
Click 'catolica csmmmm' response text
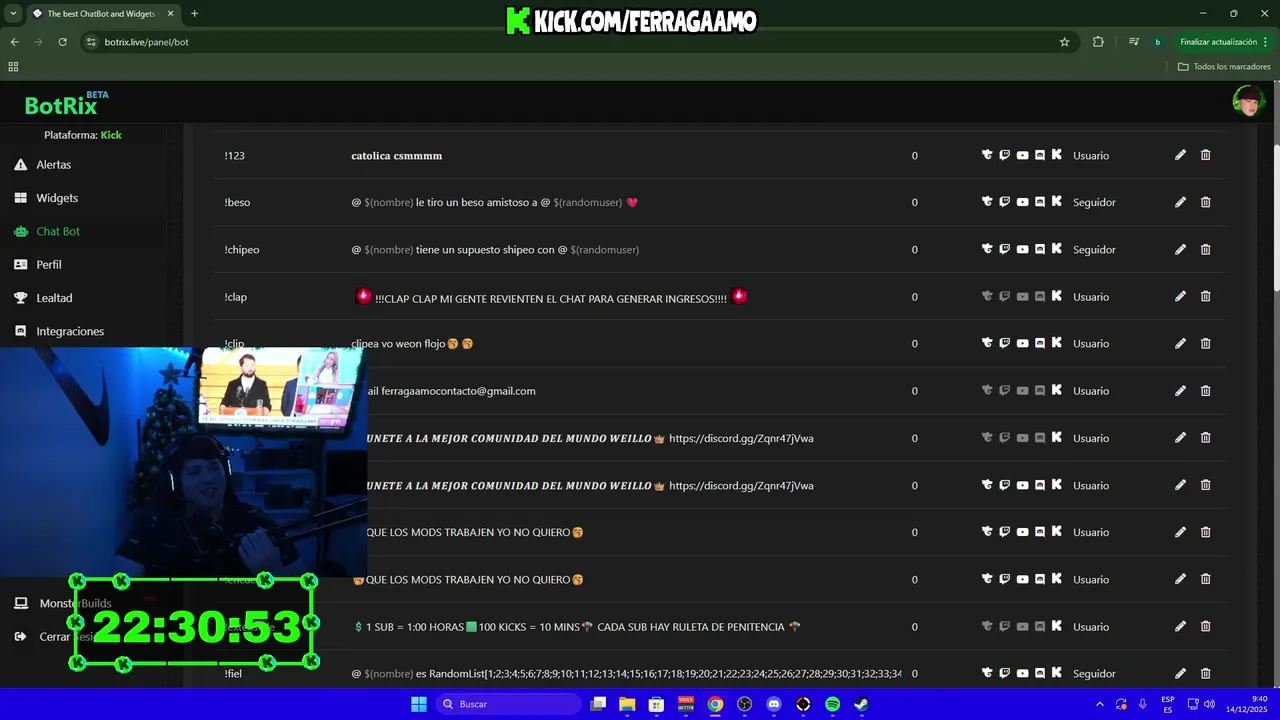[x=396, y=156]
